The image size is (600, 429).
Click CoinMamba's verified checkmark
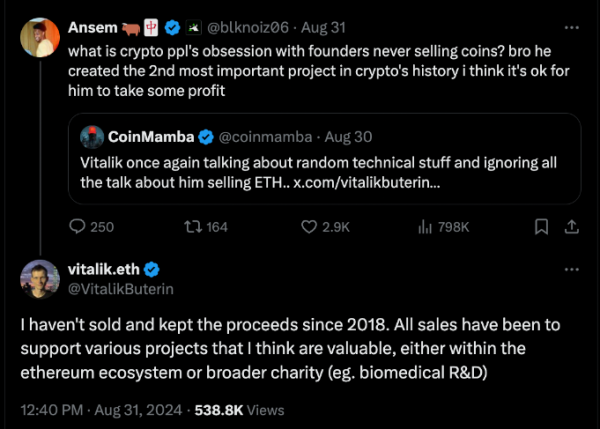click(206, 136)
